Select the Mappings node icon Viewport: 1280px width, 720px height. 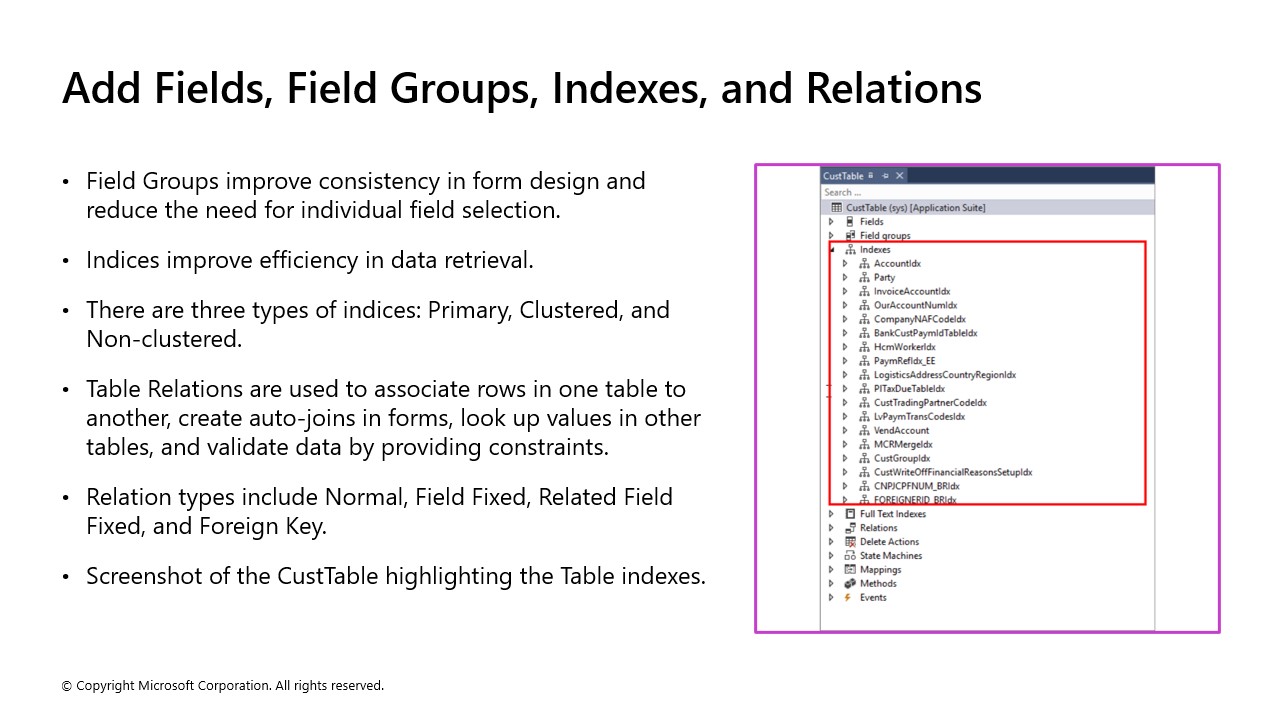[x=851, y=569]
